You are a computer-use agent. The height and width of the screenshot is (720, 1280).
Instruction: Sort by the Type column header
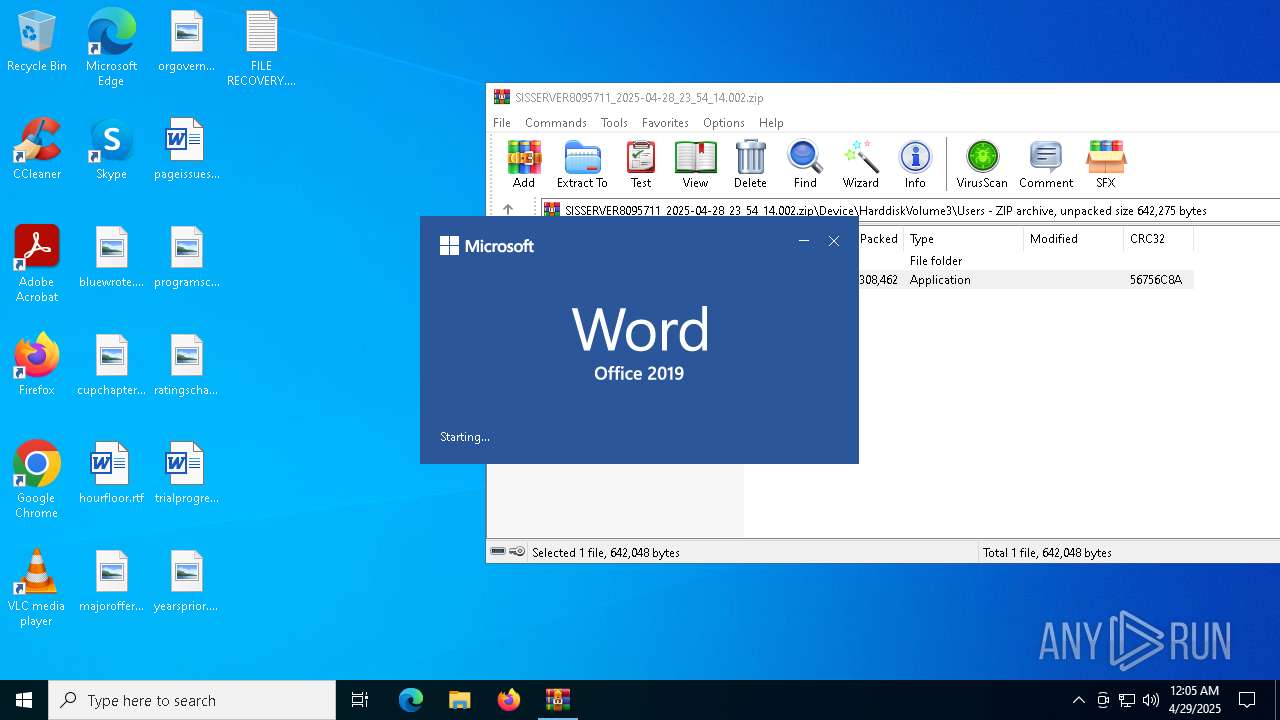964,239
